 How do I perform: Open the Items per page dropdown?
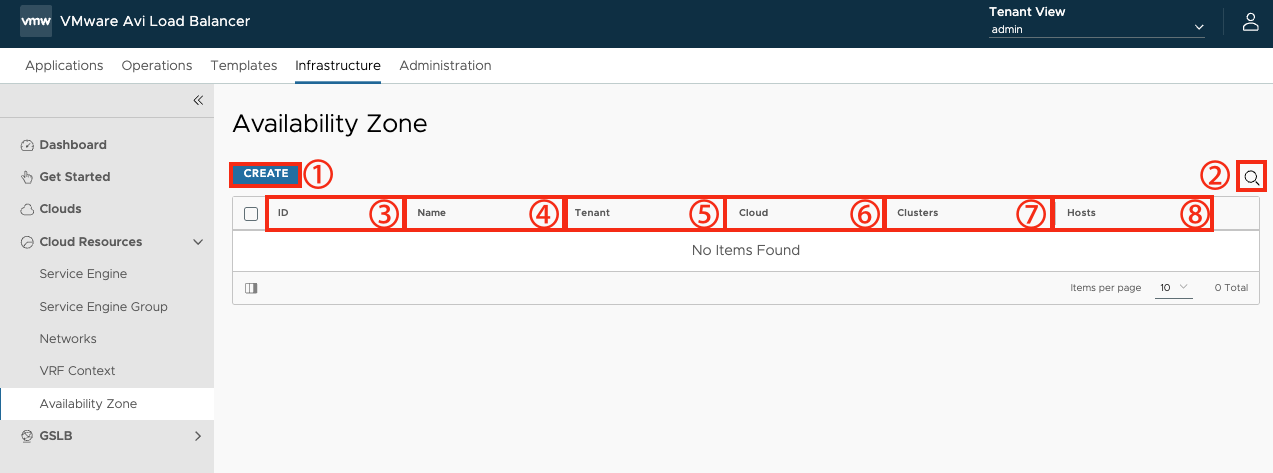pyautogui.click(x=1174, y=288)
